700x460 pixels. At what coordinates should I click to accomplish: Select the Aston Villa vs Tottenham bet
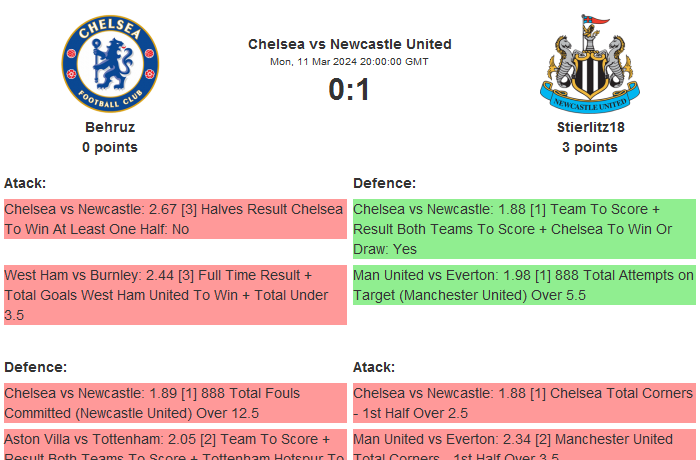pyautogui.click(x=175, y=445)
